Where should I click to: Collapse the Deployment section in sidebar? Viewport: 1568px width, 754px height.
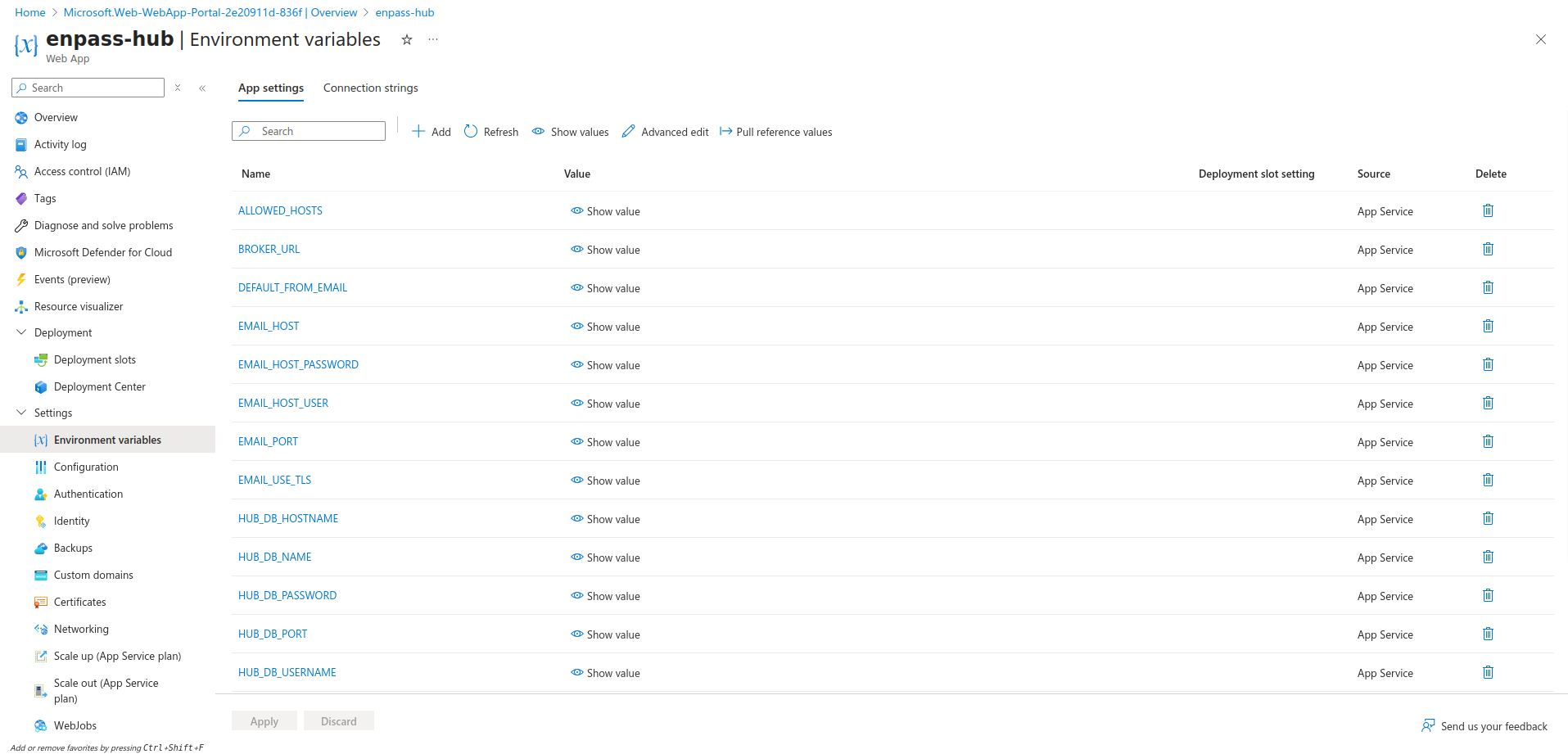click(21, 332)
